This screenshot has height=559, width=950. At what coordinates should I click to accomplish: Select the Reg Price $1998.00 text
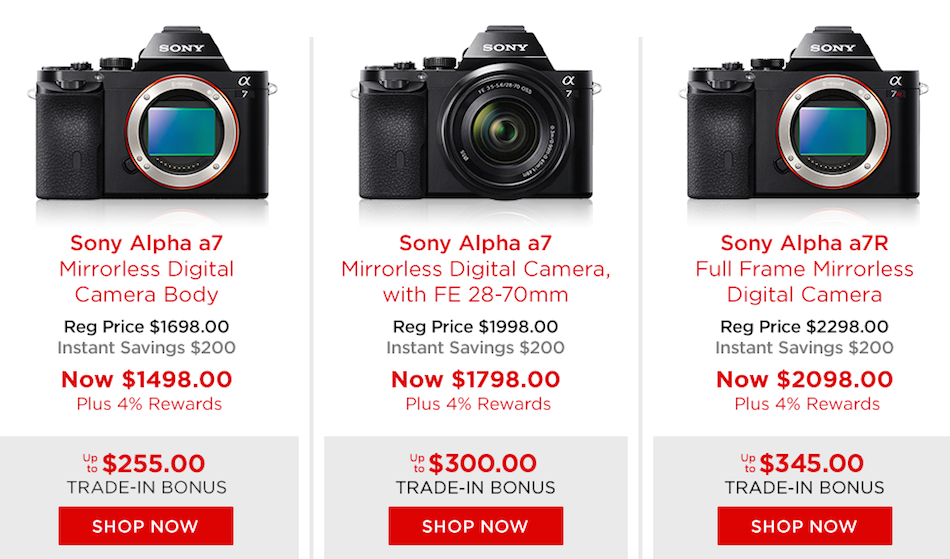pyautogui.click(x=475, y=327)
